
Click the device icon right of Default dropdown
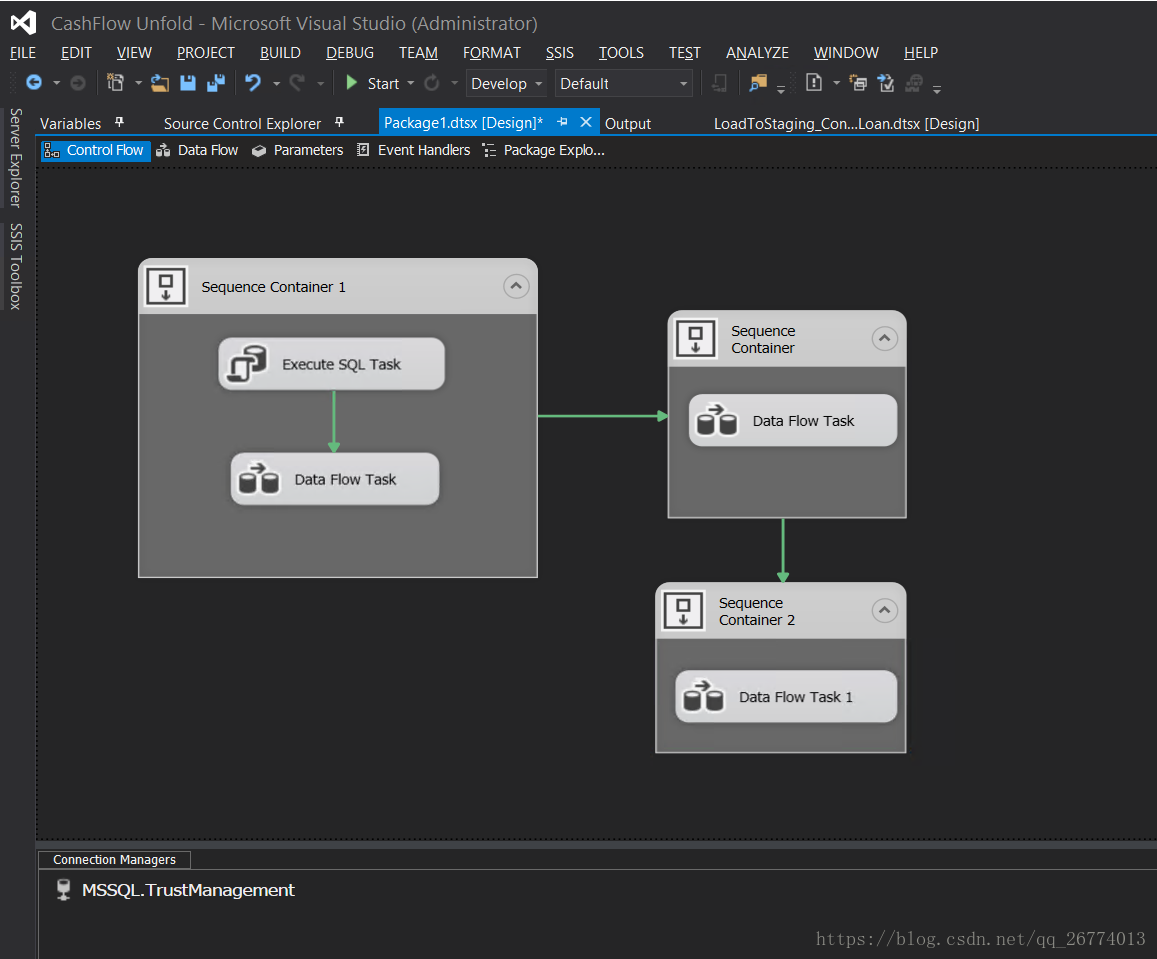tap(719, 83)
